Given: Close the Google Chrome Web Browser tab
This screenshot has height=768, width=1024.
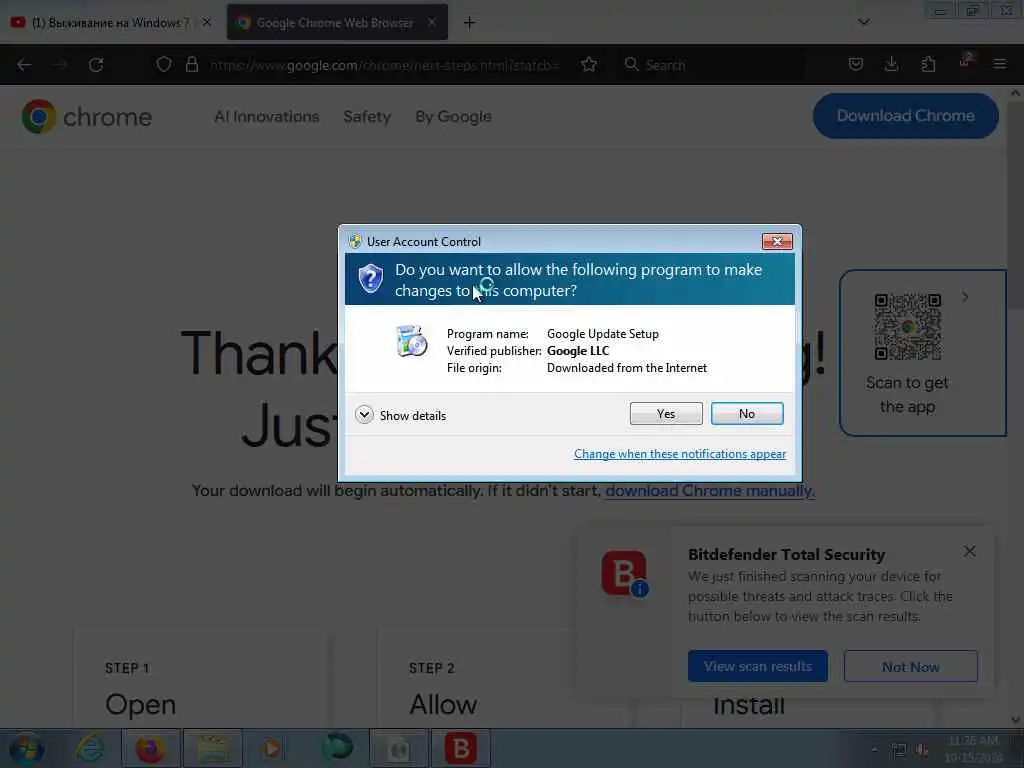Looking at the screenshot, I should pyautogui.click(x=432, y=22).
